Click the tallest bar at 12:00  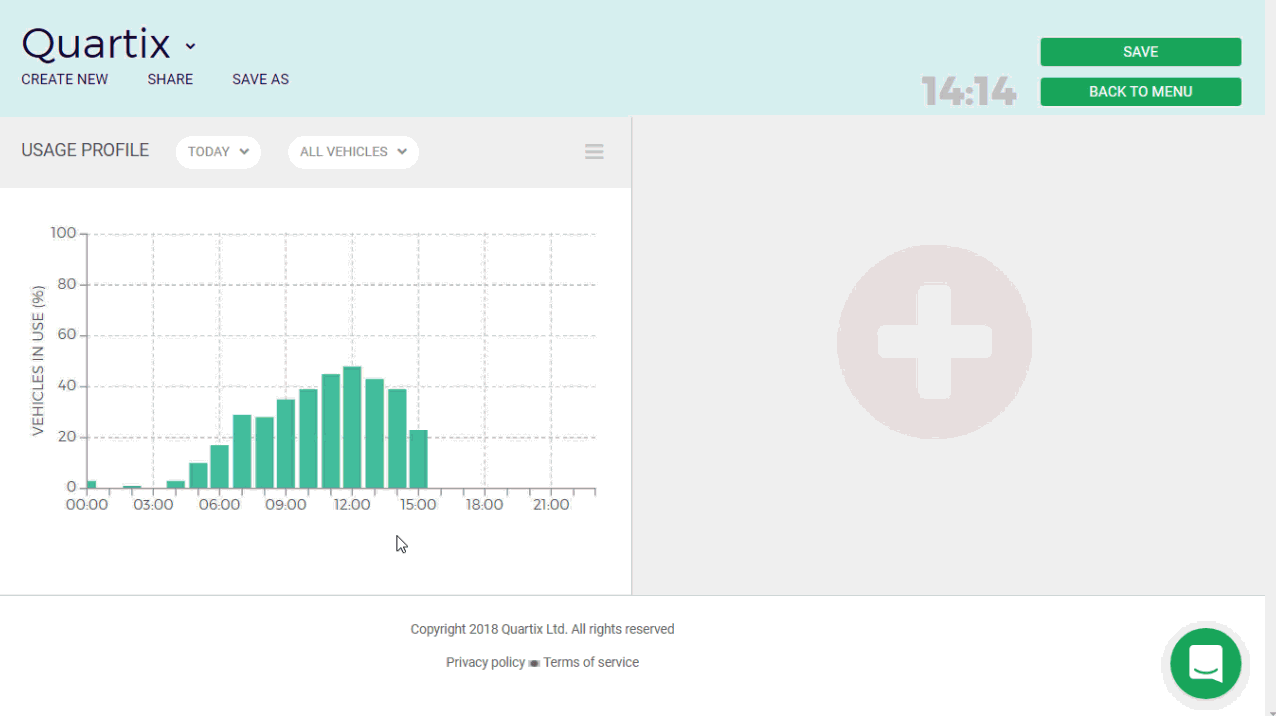(352, 428)
